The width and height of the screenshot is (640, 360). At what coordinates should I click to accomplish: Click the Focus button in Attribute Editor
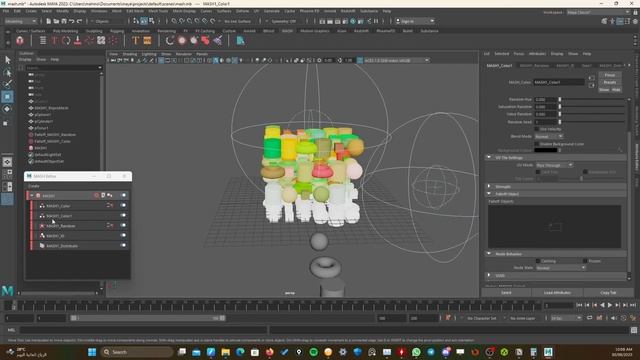pos(610,75)
